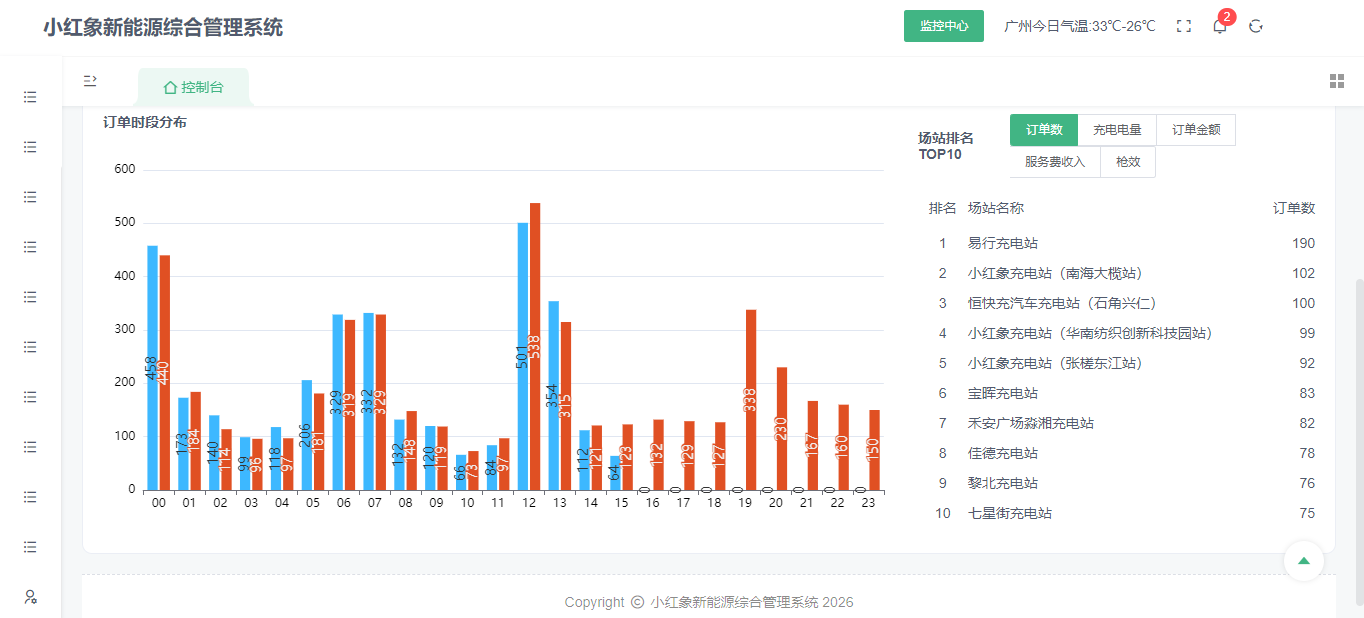The image size is (1364, 618).
Task: Click the orange bar for hour 19
Action: click(x=751, y=400)
